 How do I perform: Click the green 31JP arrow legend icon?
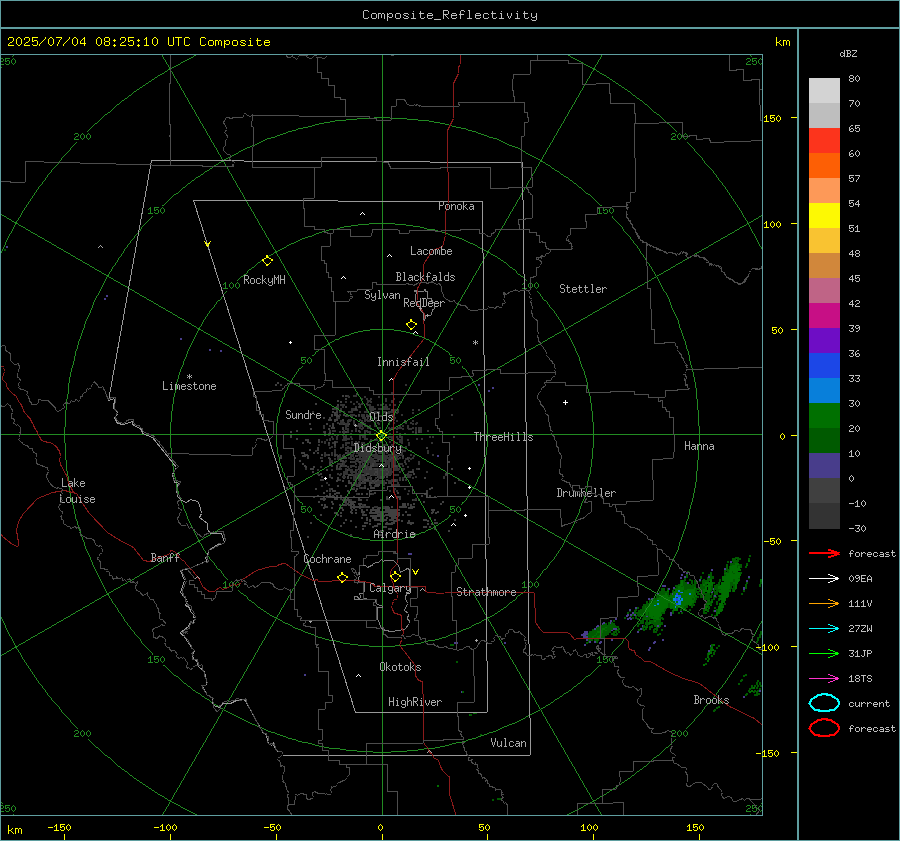pos(824,653)
